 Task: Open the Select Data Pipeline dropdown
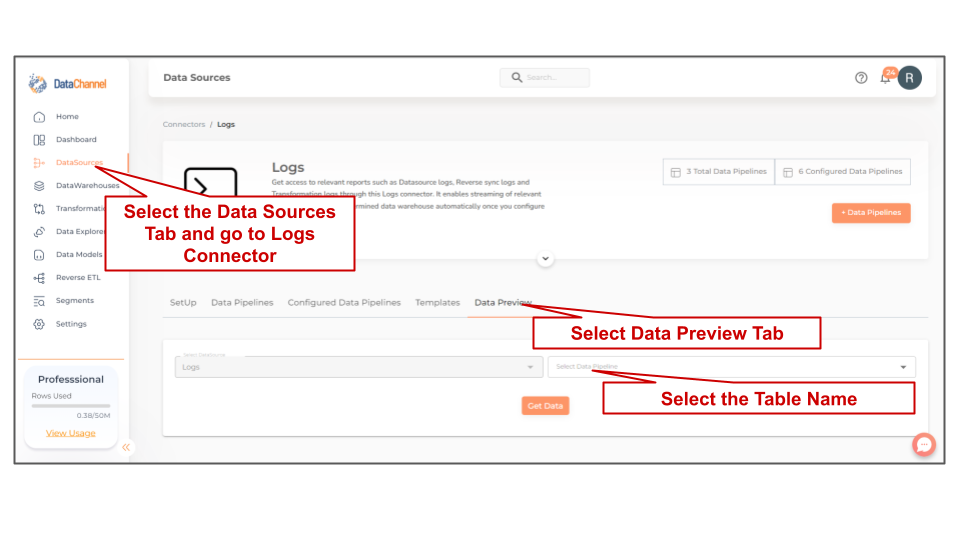732,367
